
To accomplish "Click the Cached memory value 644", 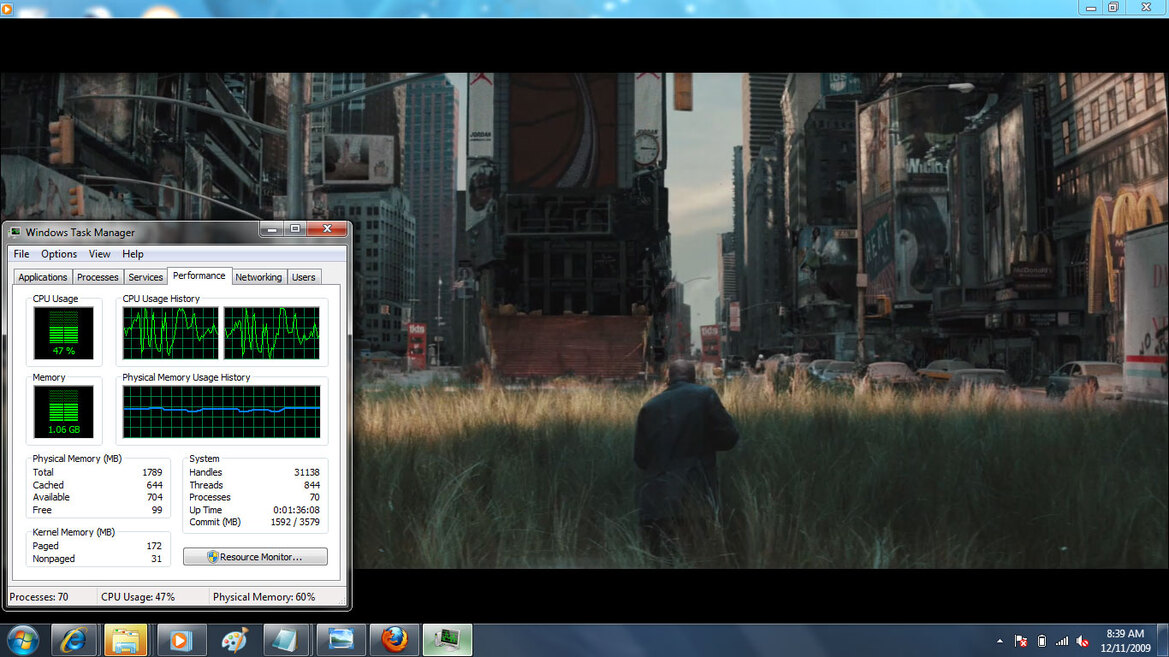I will pyautogui.click(x=154, y=485).
